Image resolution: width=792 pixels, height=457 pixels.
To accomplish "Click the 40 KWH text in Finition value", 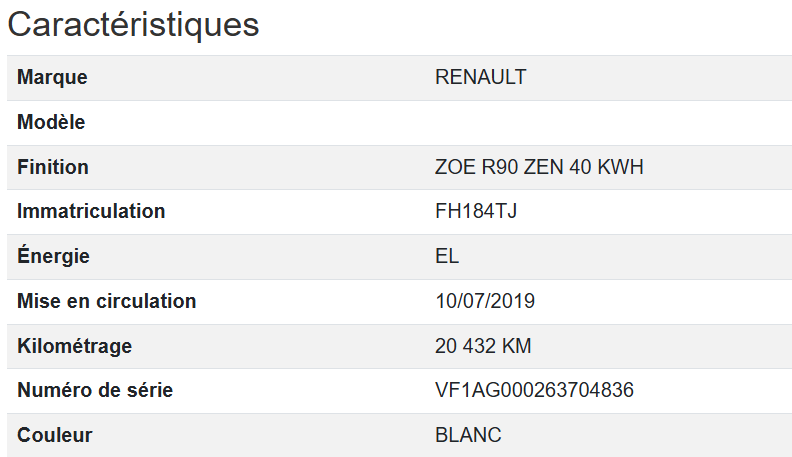I will click(x=606, y=167).
